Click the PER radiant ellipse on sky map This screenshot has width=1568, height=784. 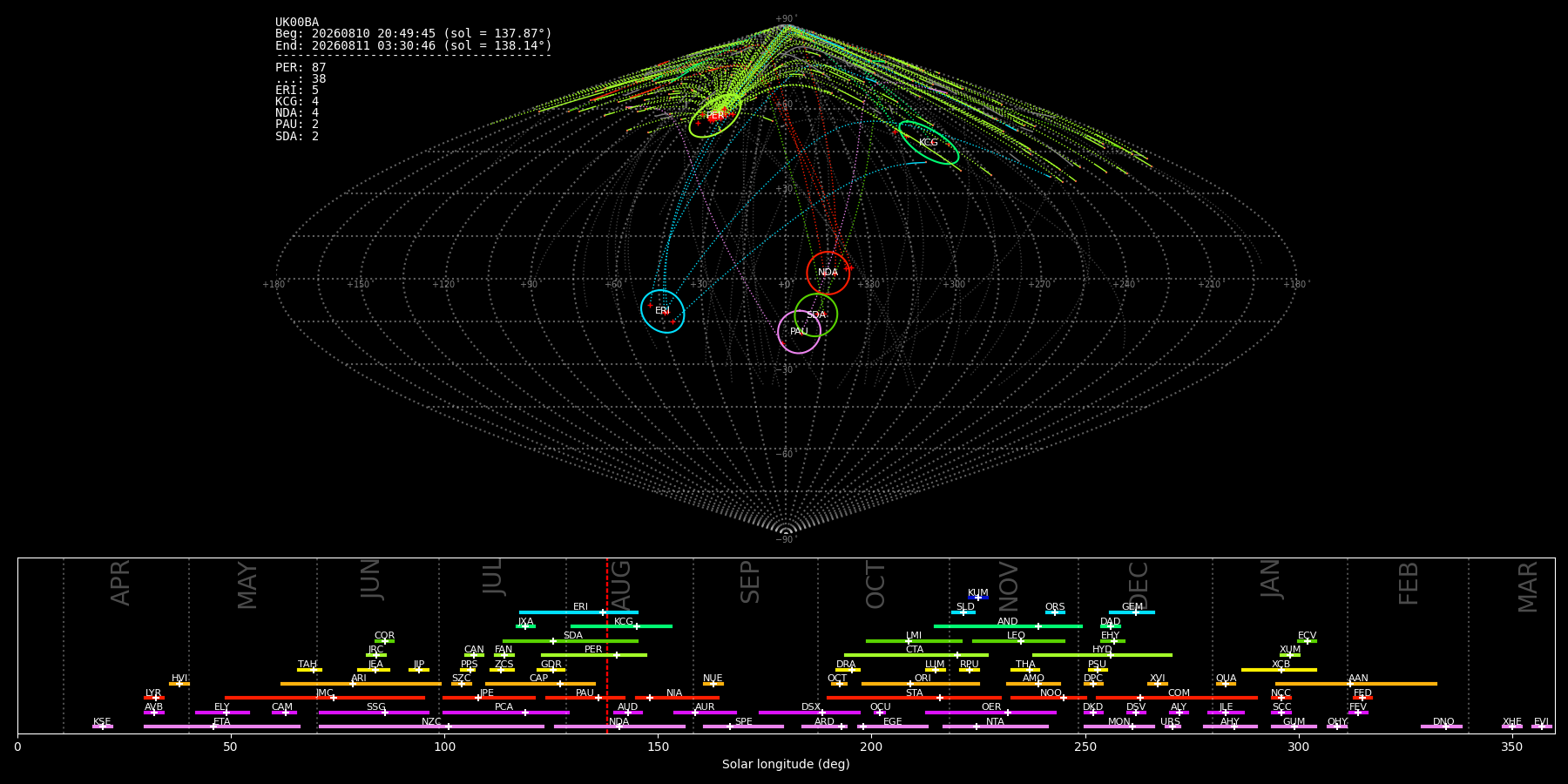pos(715,115)
